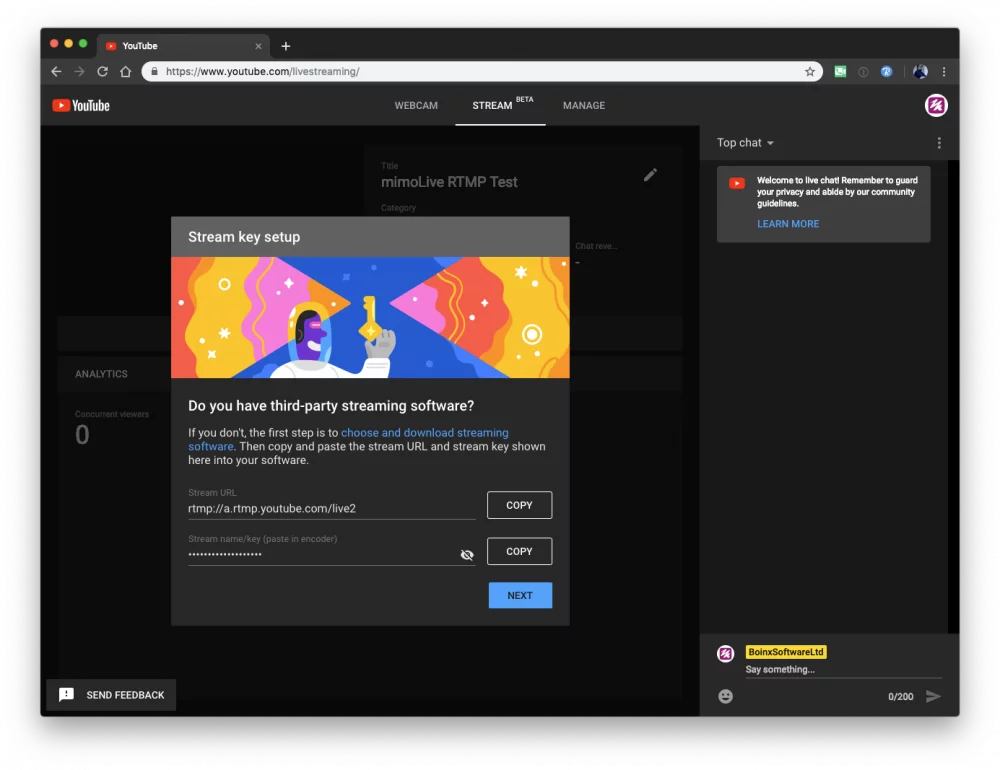Viewport: 1000px width, 770px height.
Task: Edit stream title with pencil icon
Action: point(650,175)
